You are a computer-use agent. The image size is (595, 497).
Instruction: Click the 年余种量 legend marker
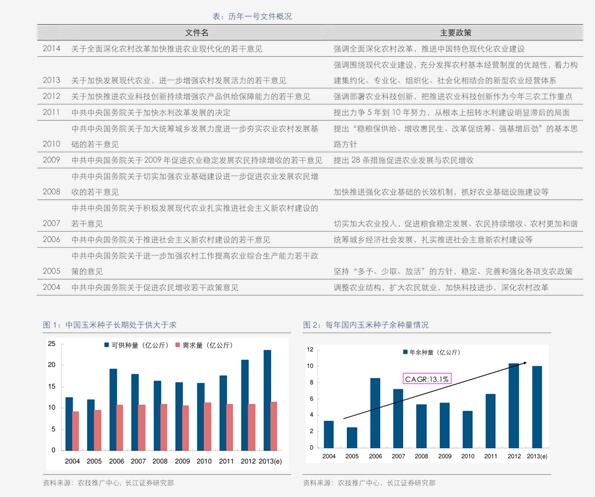point(405,352)
